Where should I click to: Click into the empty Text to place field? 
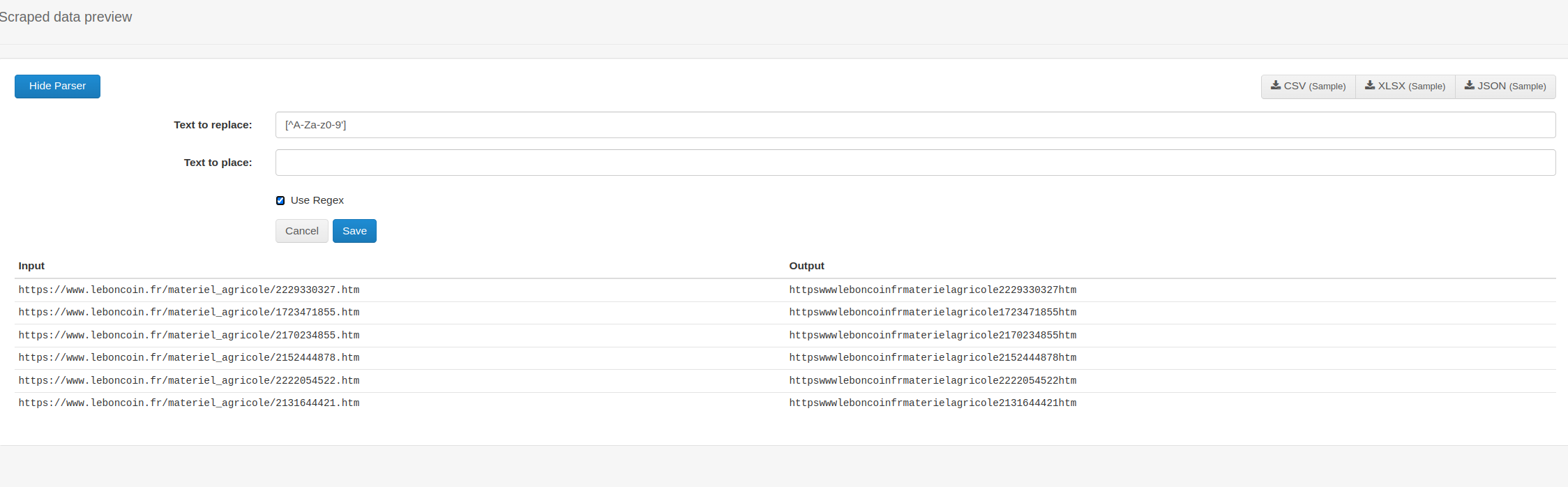(x=915, y=163)
